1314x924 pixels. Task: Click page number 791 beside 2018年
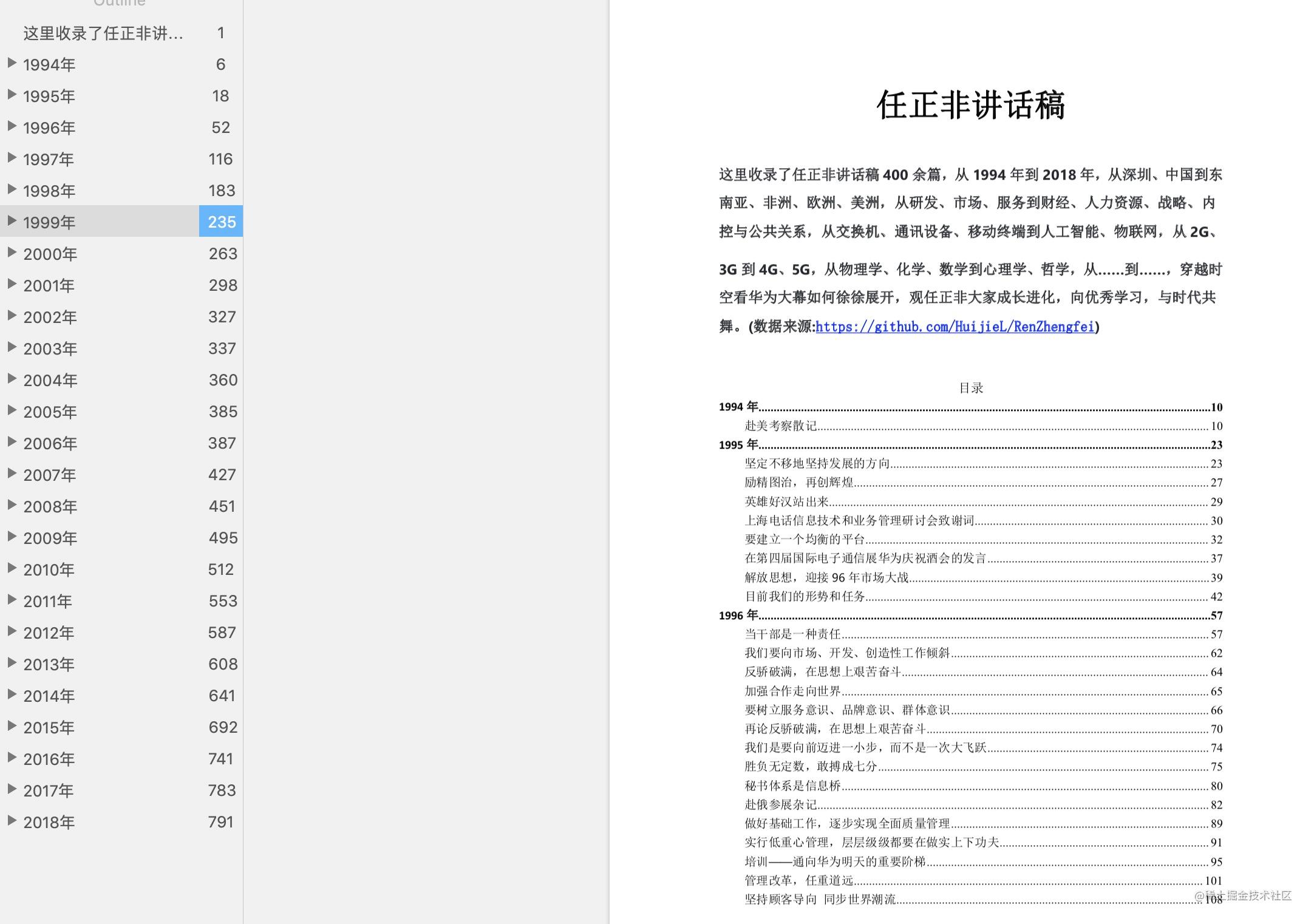(x=221, y=821)
